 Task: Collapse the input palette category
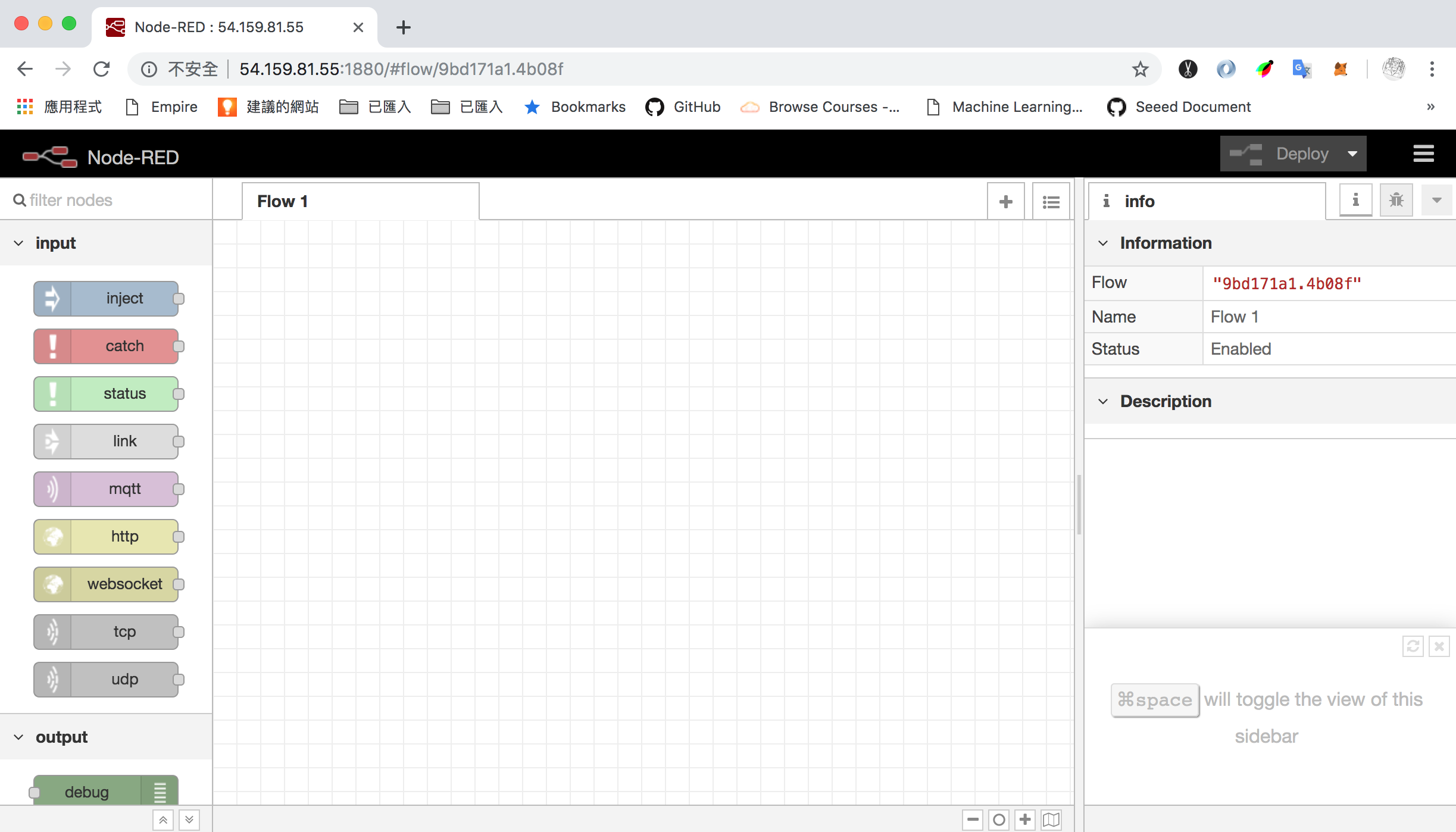coord(106,243)
